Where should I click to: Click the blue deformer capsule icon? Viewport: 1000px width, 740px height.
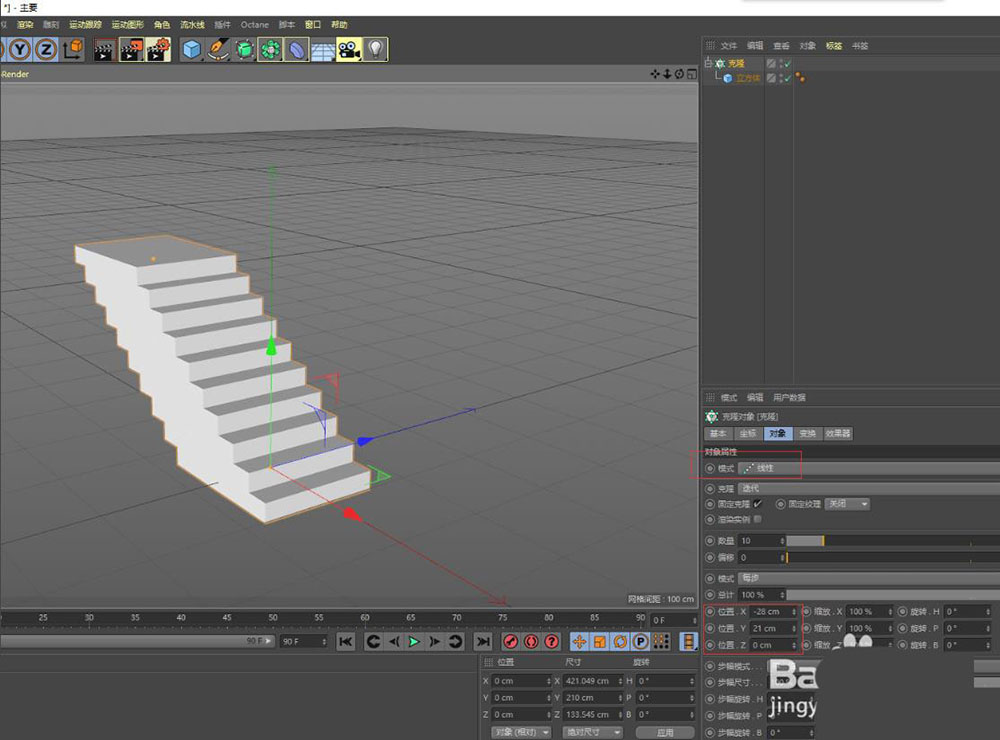297,49
